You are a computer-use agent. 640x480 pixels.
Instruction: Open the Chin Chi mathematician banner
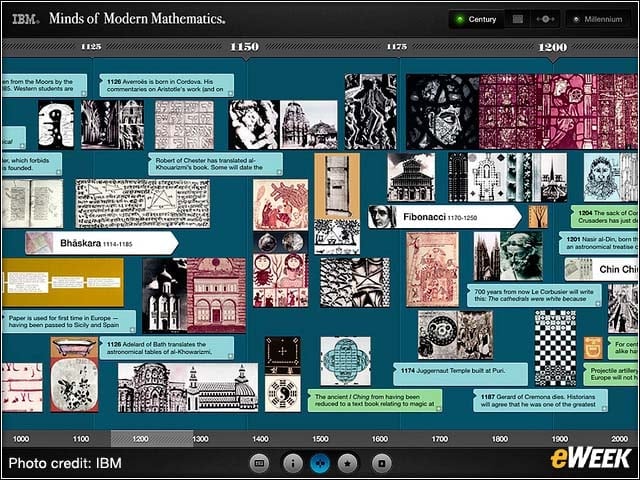[602, 269]
